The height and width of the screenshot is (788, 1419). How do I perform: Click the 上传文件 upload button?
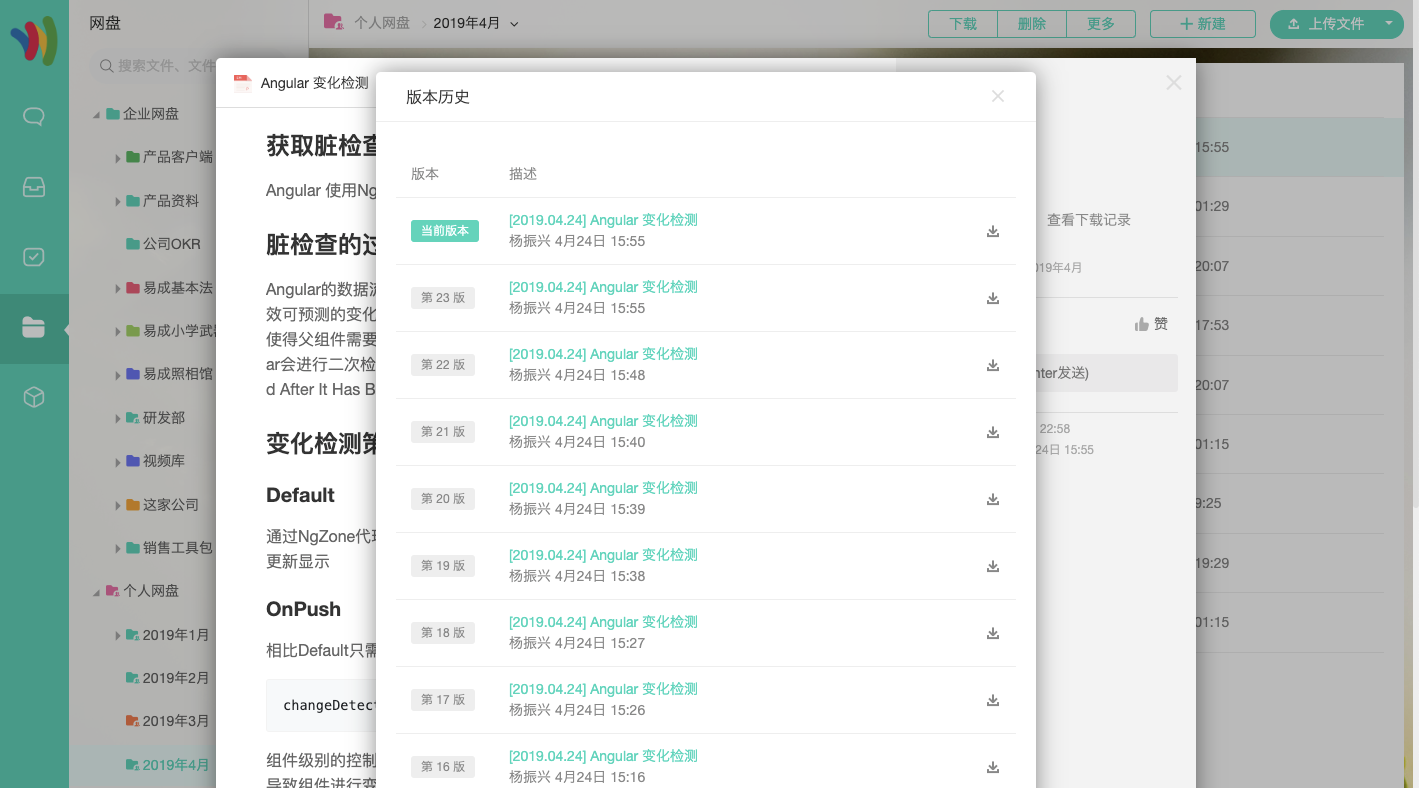click(x=1325, y=24)
